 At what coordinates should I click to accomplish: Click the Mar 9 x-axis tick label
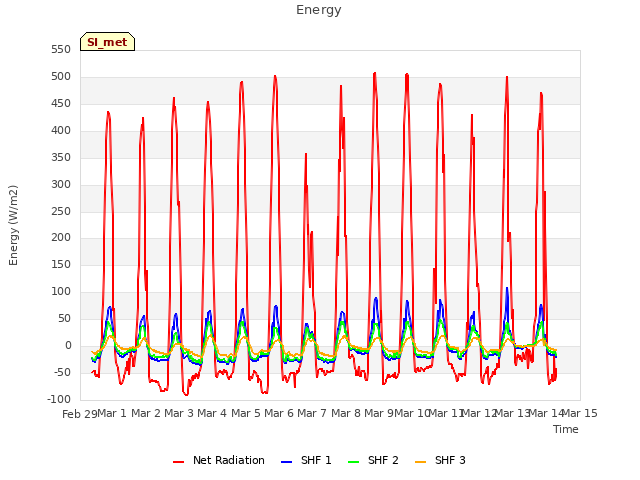pyautogui.click(x=379, y=413)
